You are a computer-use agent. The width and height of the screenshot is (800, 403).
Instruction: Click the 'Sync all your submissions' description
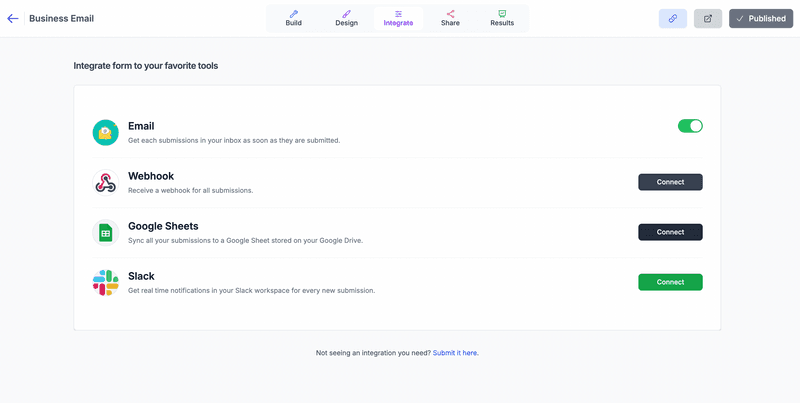point(245,241)
